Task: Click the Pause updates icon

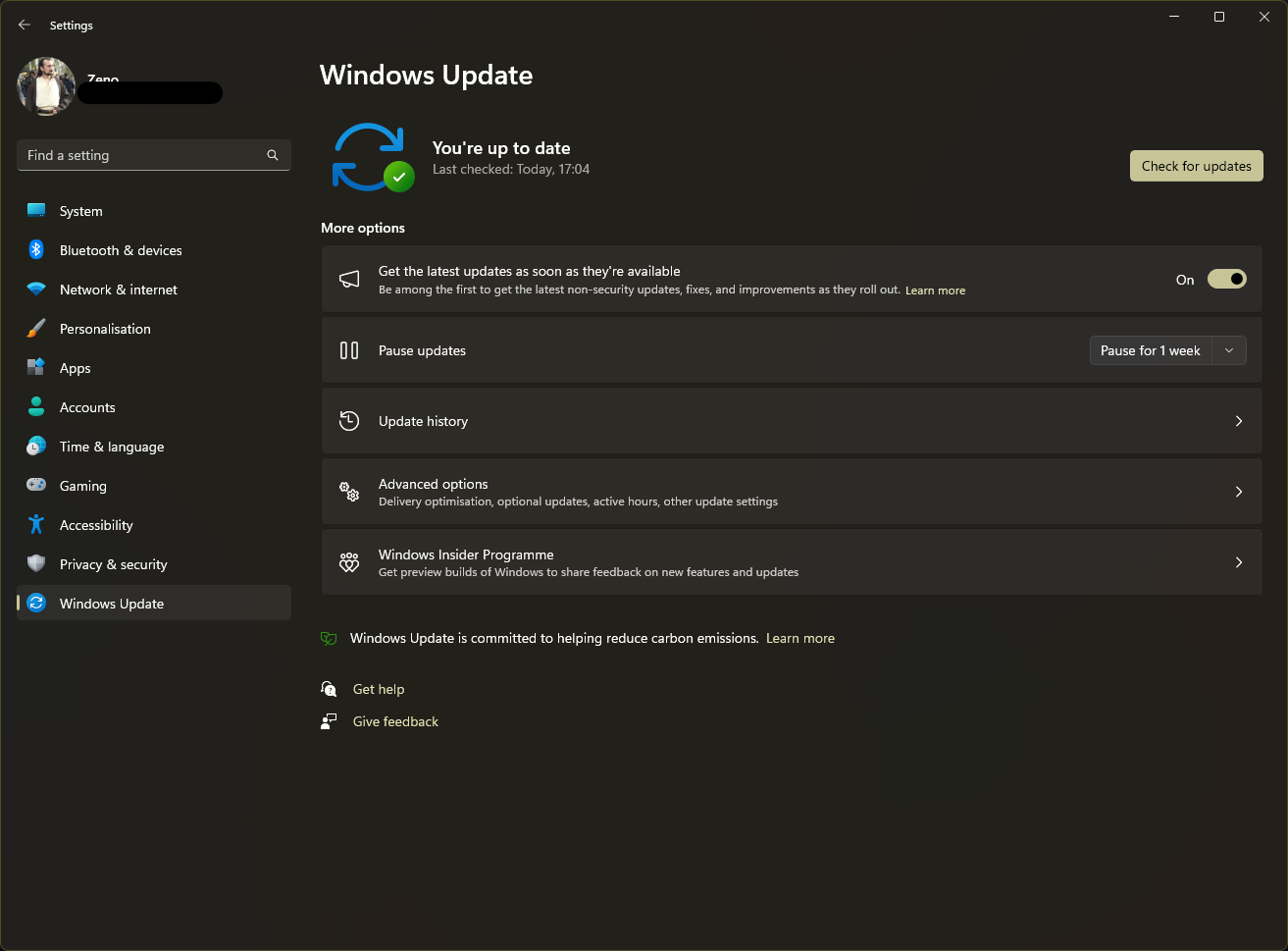Action: pyautogui.click(x=349, y=349)
